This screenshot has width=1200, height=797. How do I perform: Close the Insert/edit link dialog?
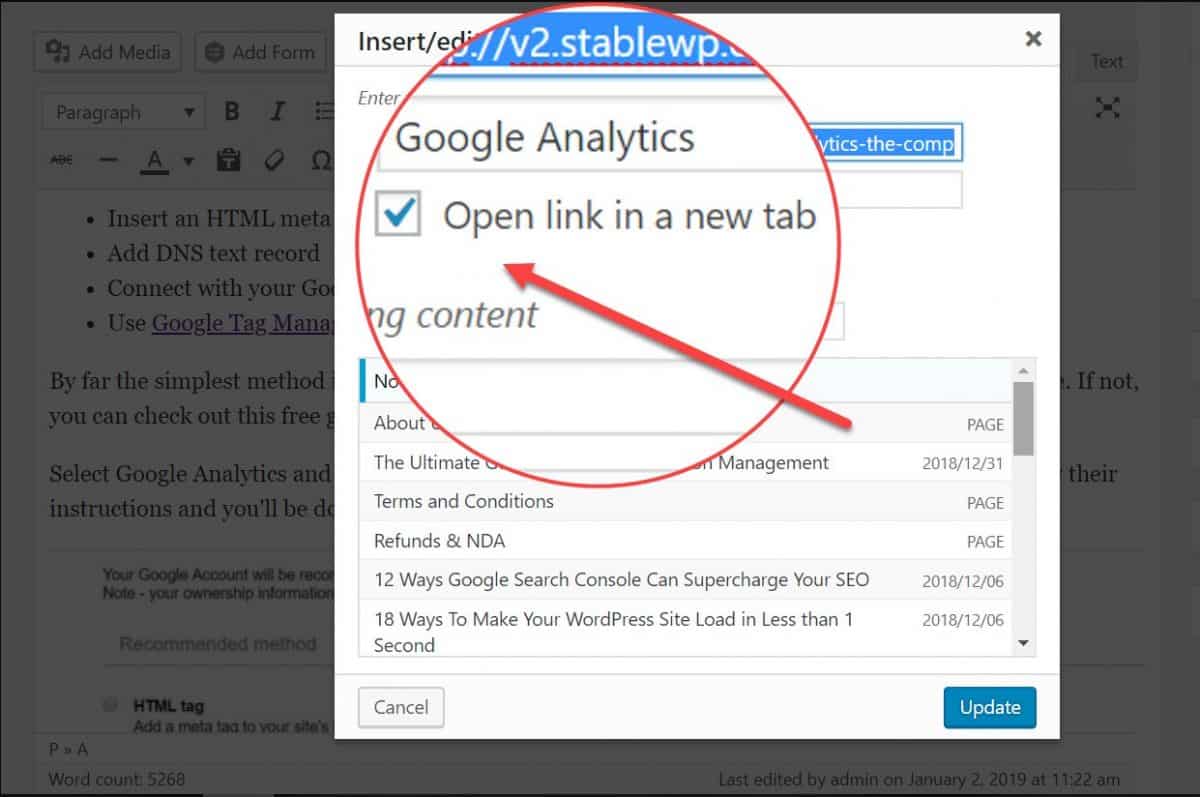pyautogui.click(x=1034, y=39)
